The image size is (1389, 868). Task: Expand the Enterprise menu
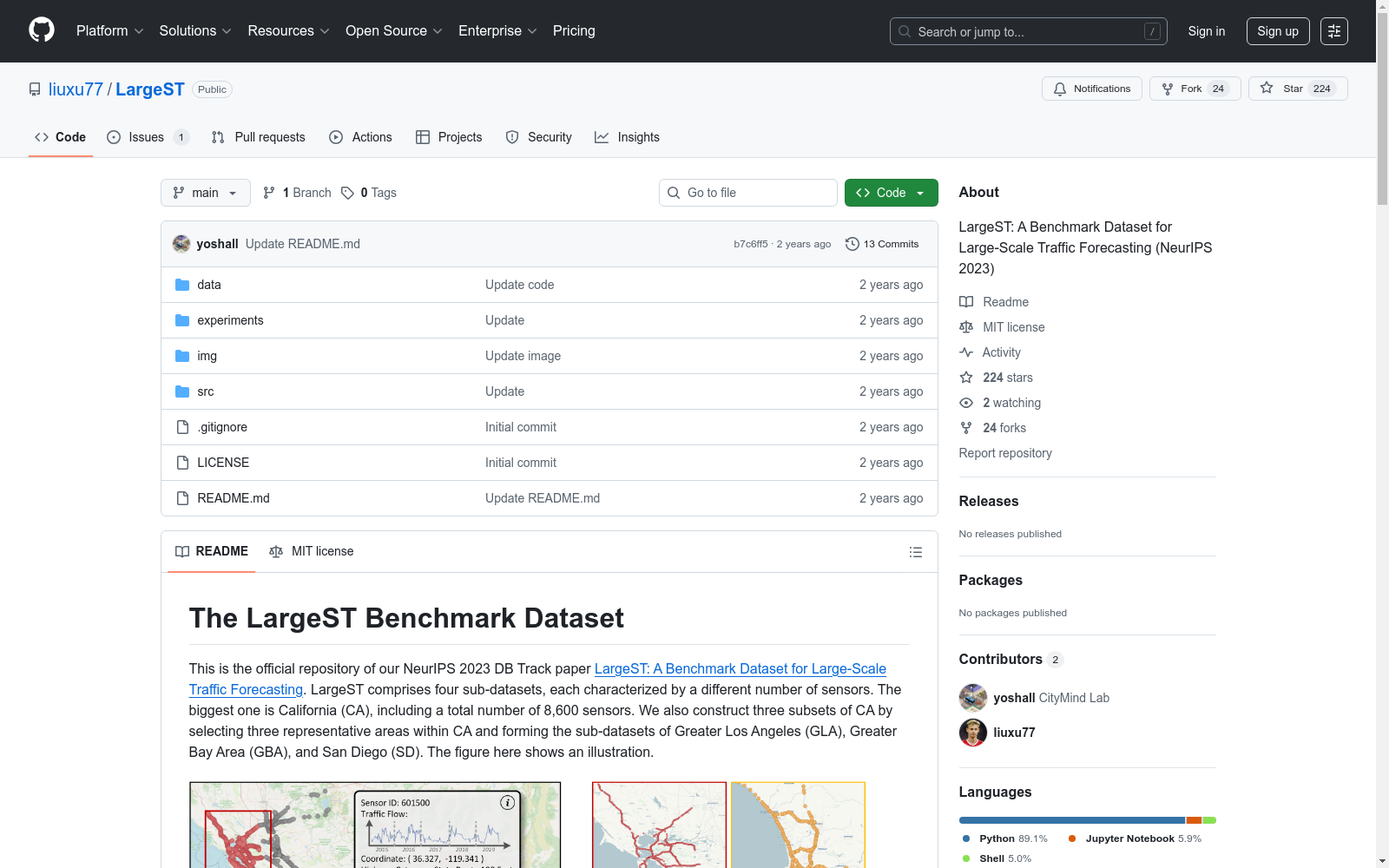(x=497, y=31)
